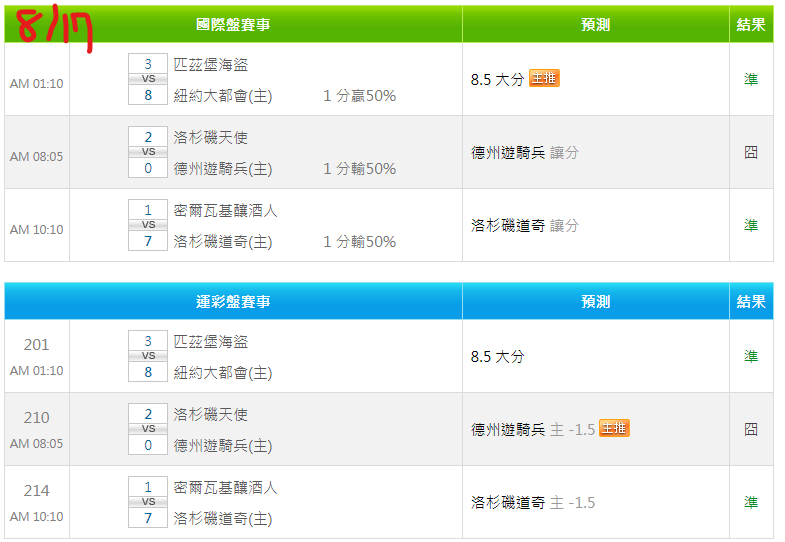
Task: Click the 1 分贏50% text
Action: tap(359, 96)
